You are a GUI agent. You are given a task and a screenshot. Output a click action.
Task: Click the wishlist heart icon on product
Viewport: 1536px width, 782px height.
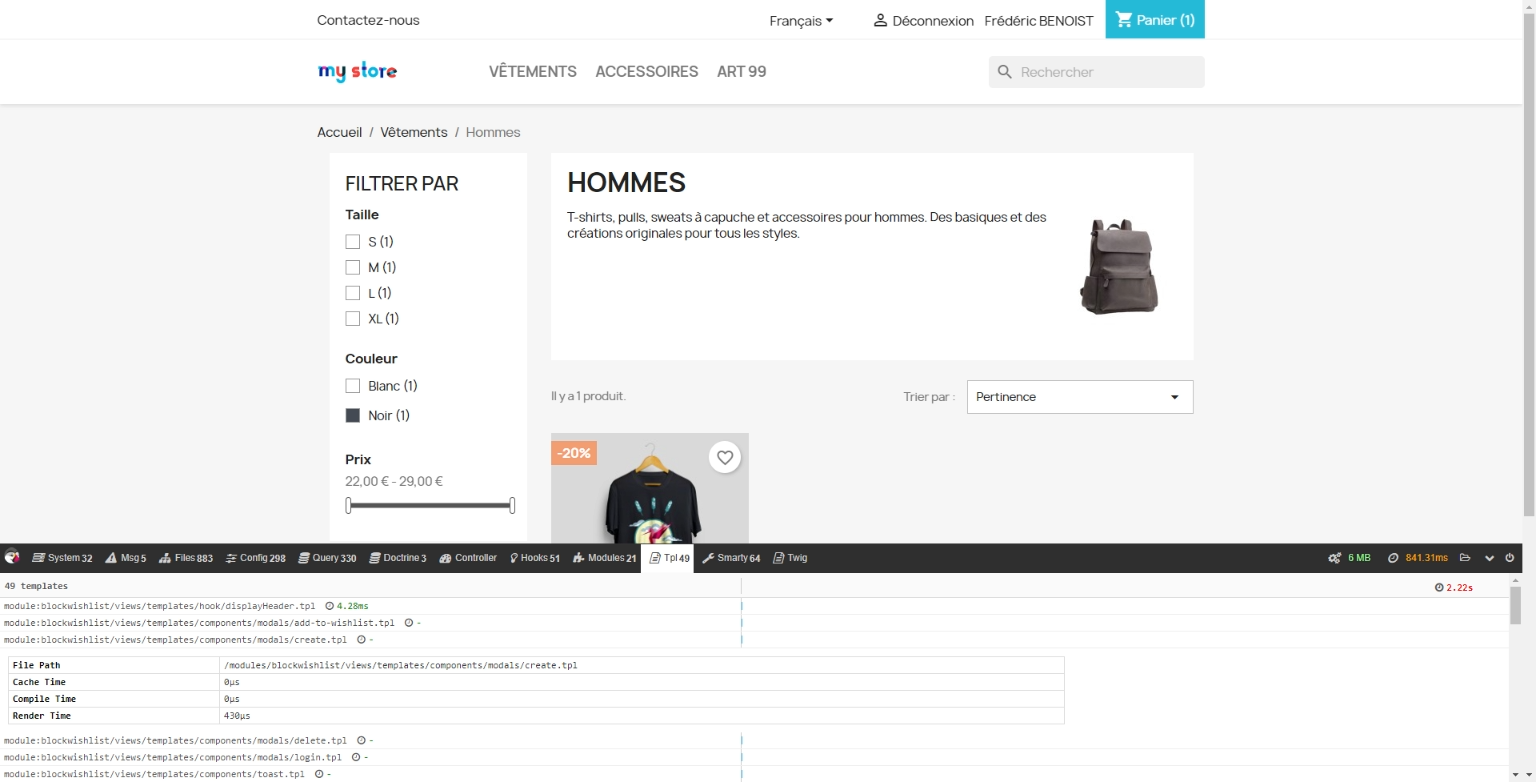point(725,457)
